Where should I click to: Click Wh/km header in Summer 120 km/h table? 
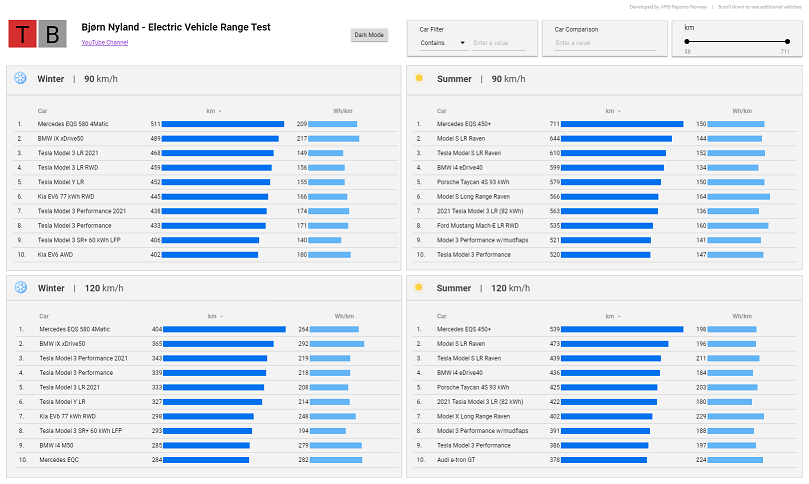742,316
